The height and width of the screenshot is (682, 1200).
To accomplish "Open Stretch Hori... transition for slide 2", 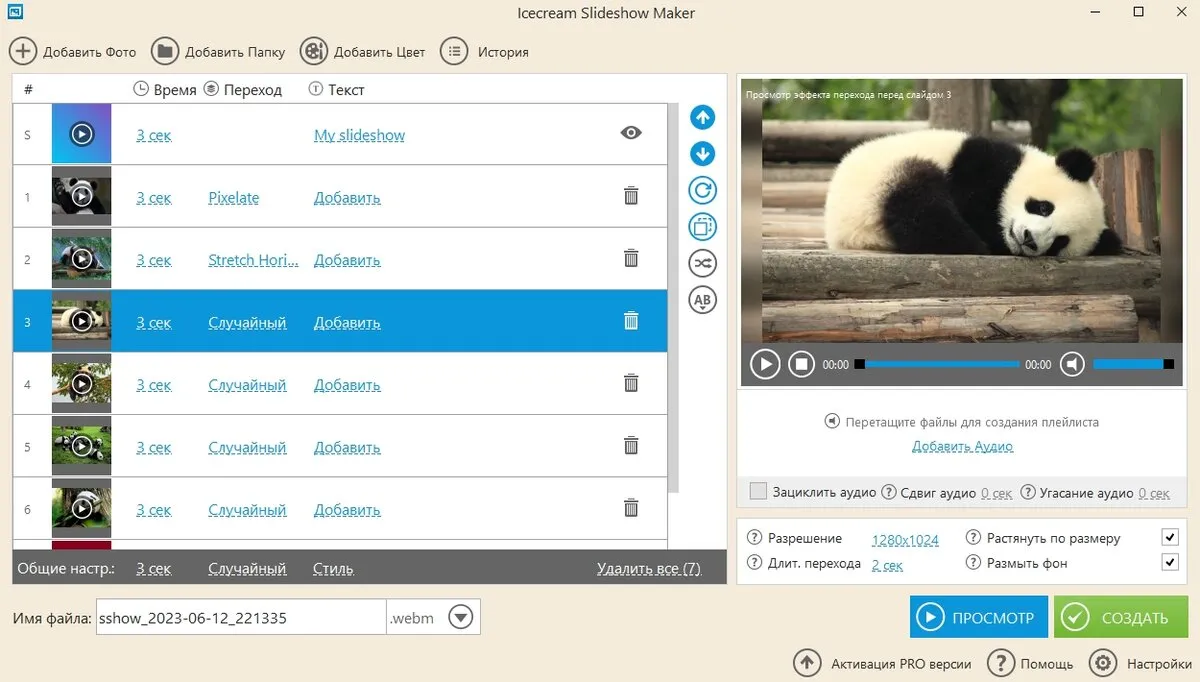I will [253, 260].
